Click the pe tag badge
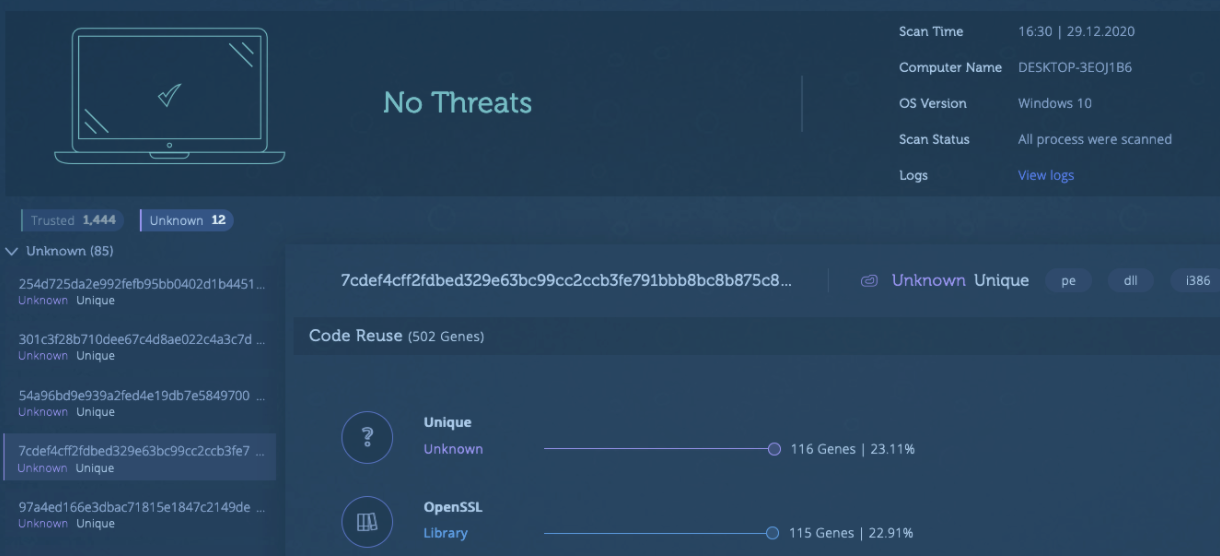Viewport: 1220px width, 556px height. pyautogui.click(x=1068, y=281)
